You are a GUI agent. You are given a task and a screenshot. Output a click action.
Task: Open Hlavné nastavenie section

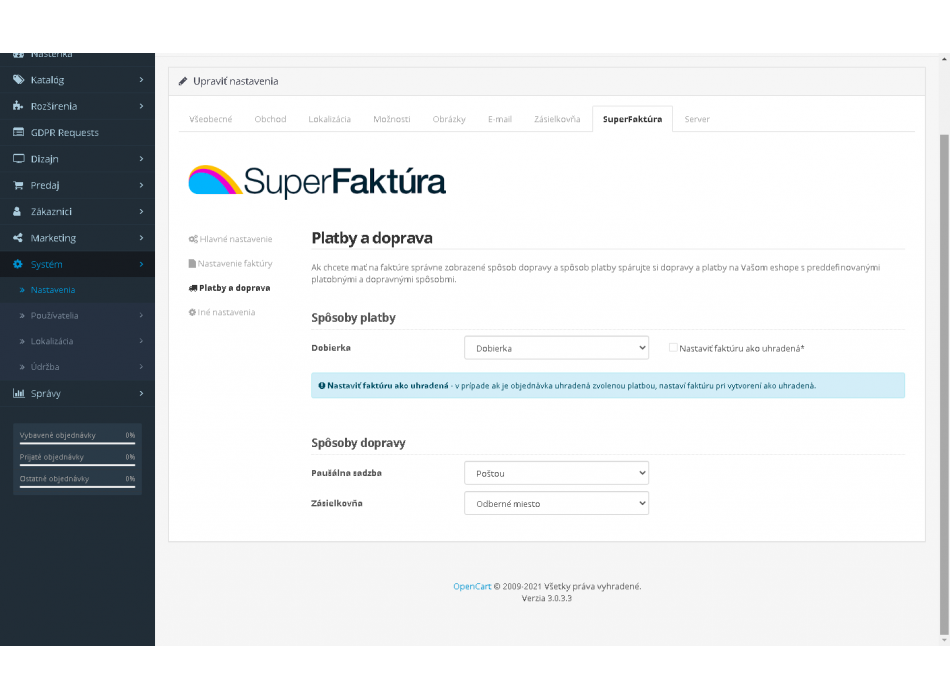[230, 239]
